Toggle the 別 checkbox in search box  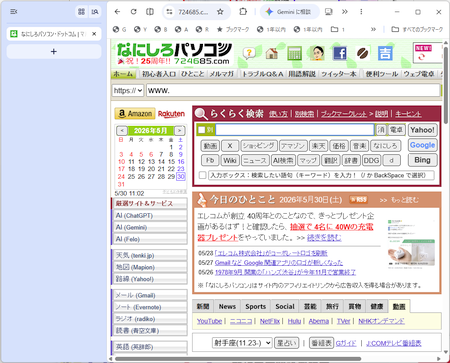201,130
